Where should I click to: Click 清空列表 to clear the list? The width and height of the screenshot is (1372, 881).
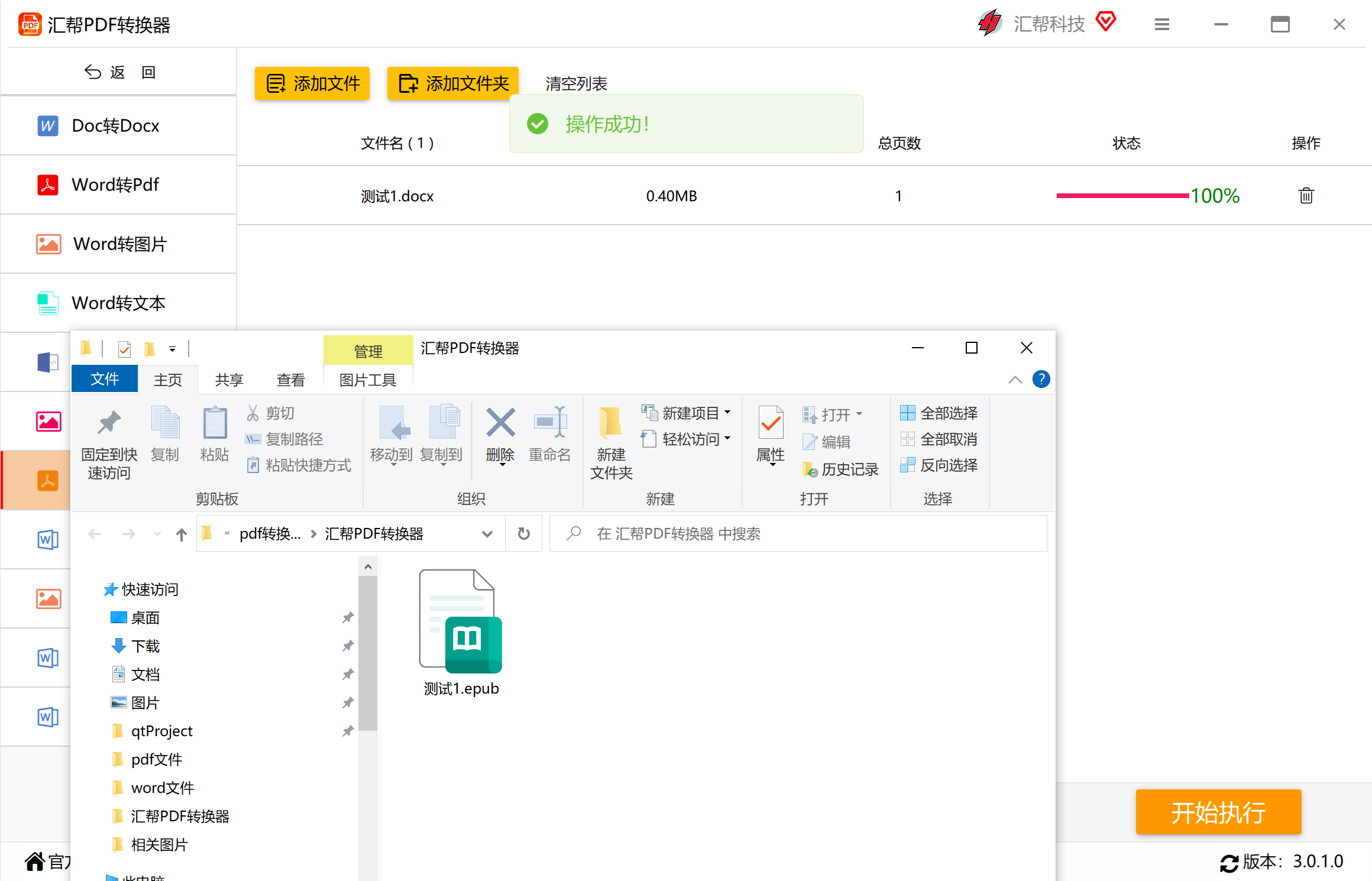pyautogui.click(x=576, y=83)
